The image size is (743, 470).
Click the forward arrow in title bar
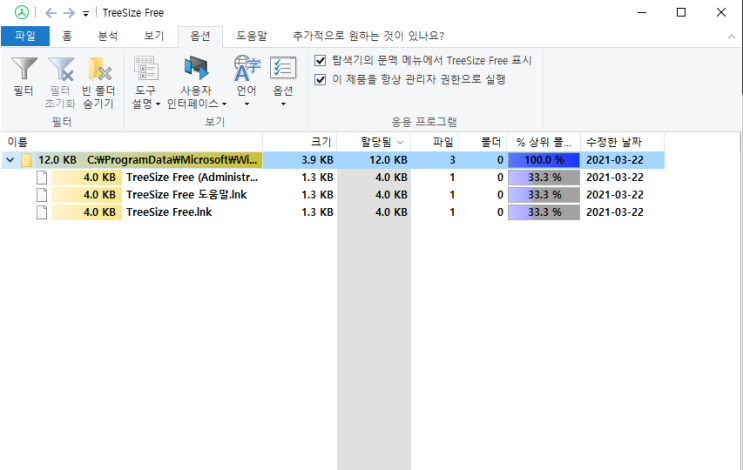(69, 13)
